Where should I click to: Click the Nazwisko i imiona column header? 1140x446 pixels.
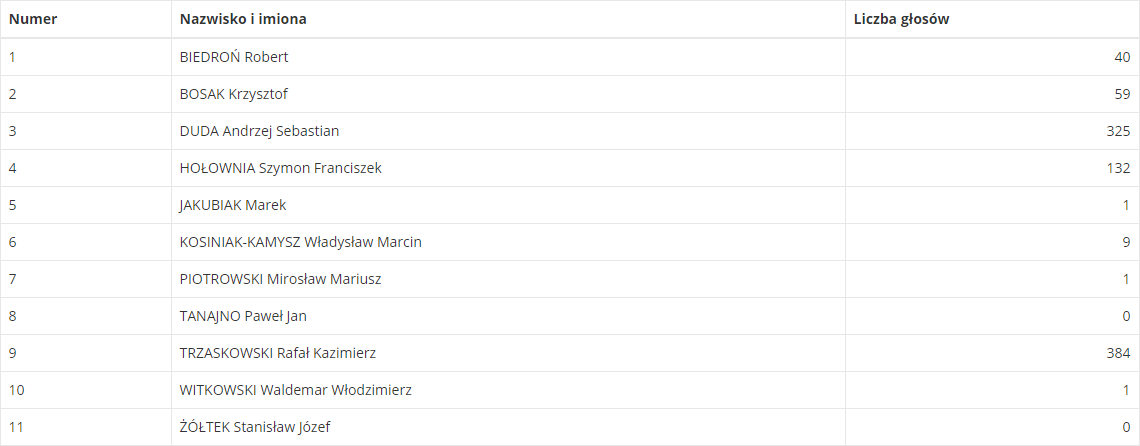tap(243, 19)
